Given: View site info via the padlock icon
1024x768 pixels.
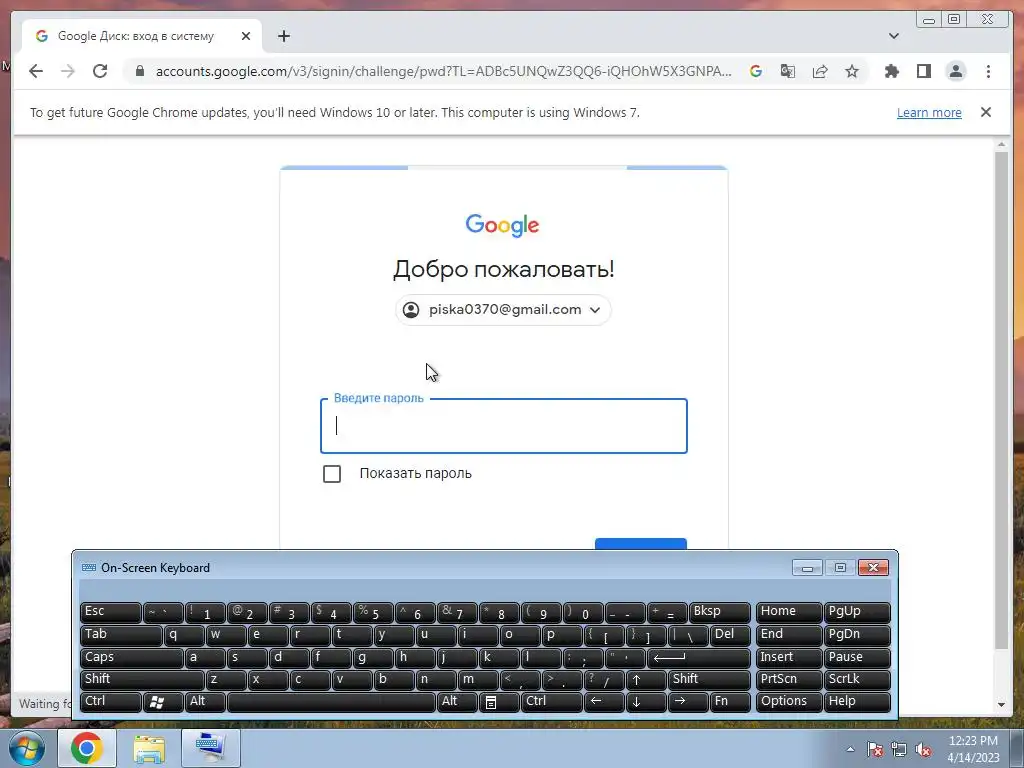Looking at the screenshot, I should [139, 71].
